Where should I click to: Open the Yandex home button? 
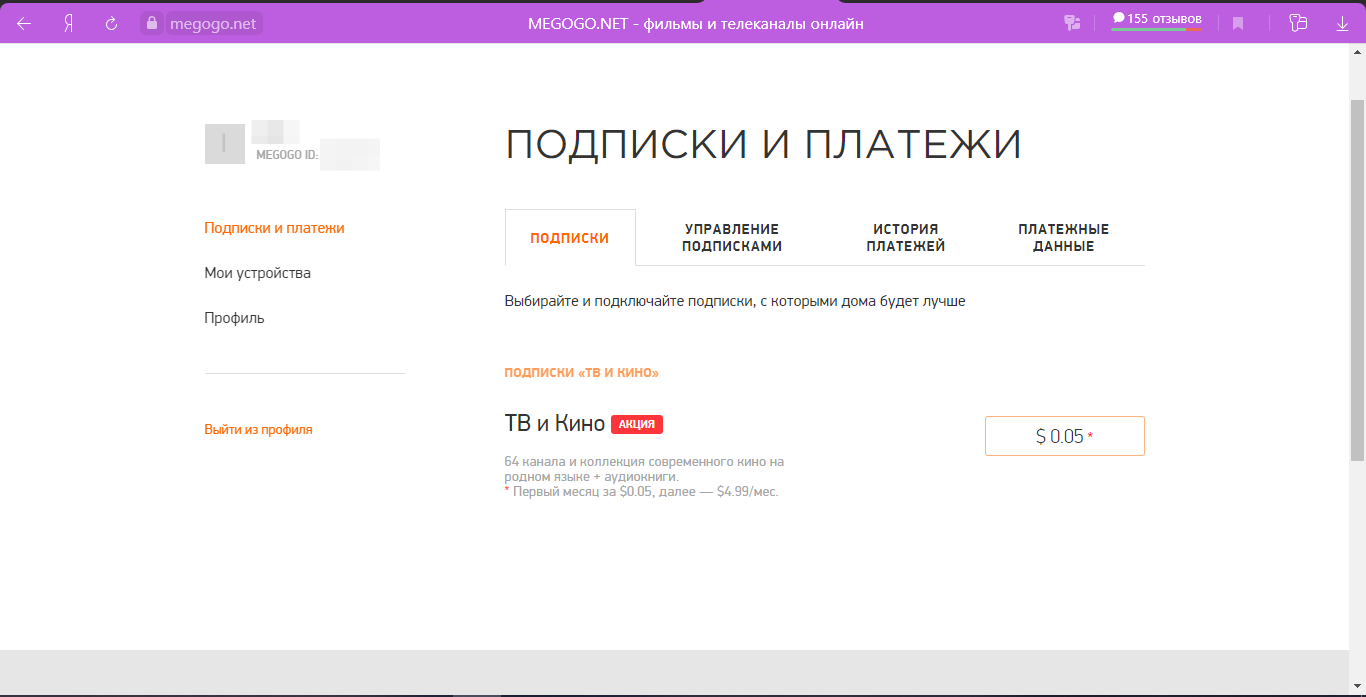(x=68, y=23)
